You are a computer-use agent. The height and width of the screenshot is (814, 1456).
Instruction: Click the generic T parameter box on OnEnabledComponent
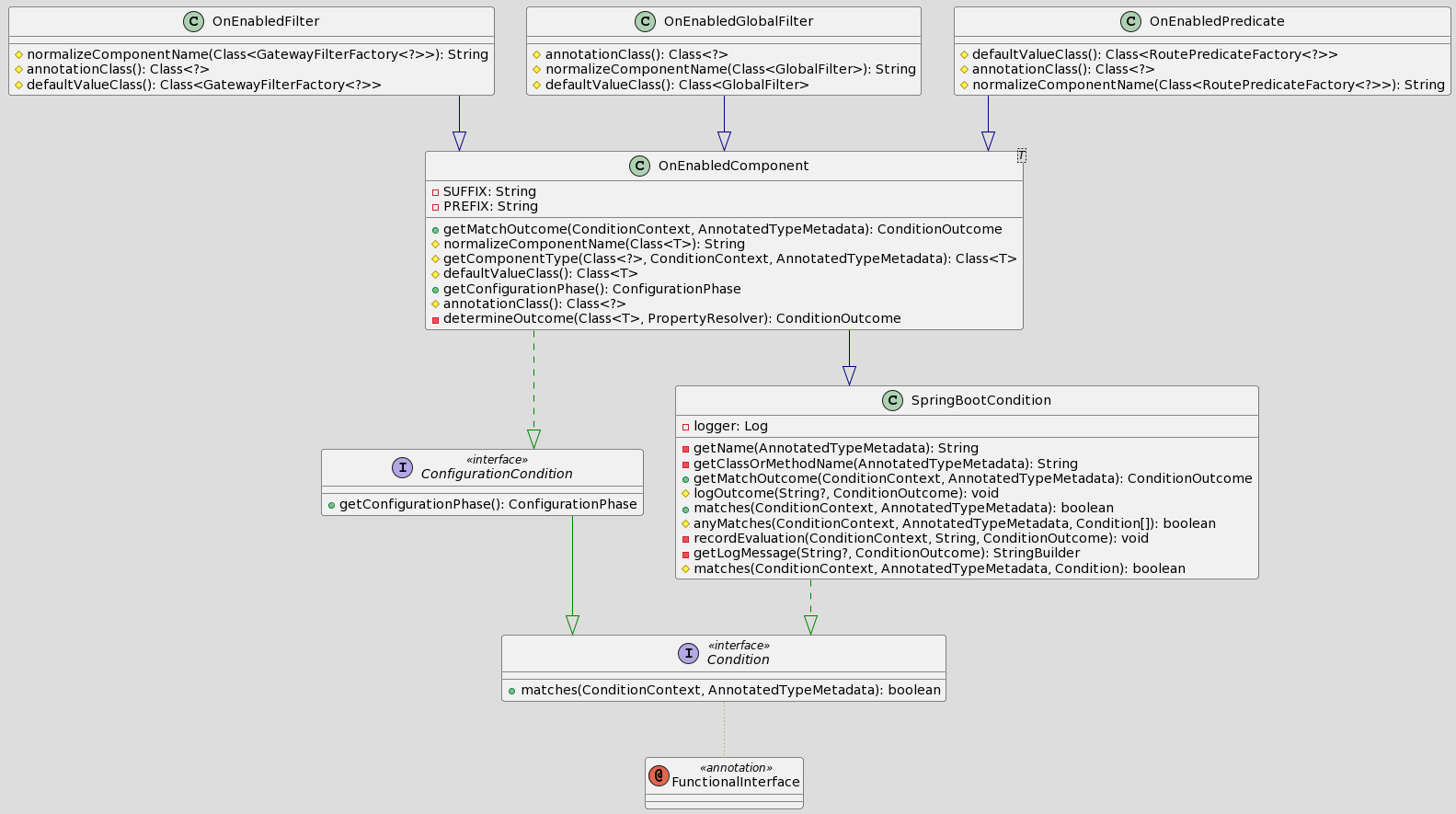pos(1021,156)
